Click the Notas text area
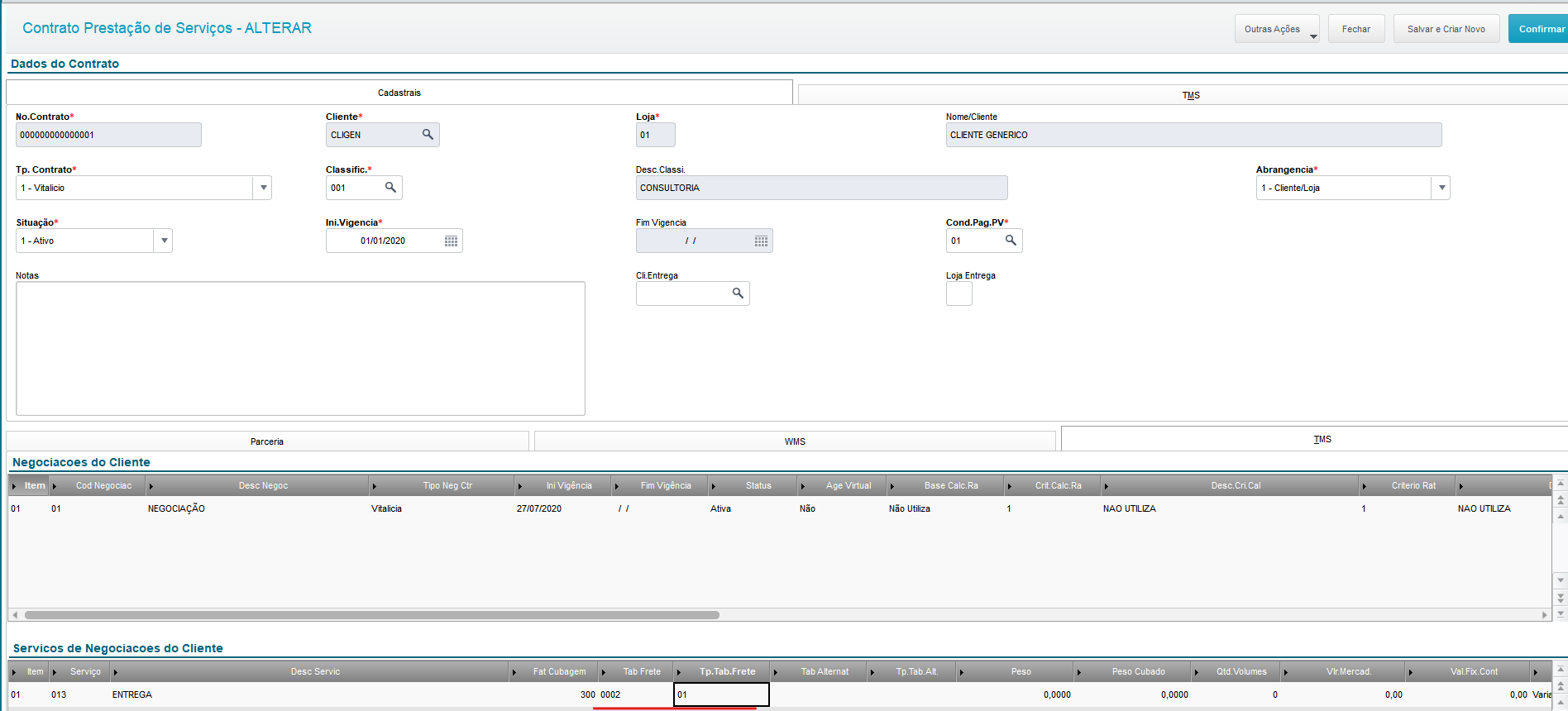Image resolution: width=1568 pixels, height=711 pixels. pos(300,348)
